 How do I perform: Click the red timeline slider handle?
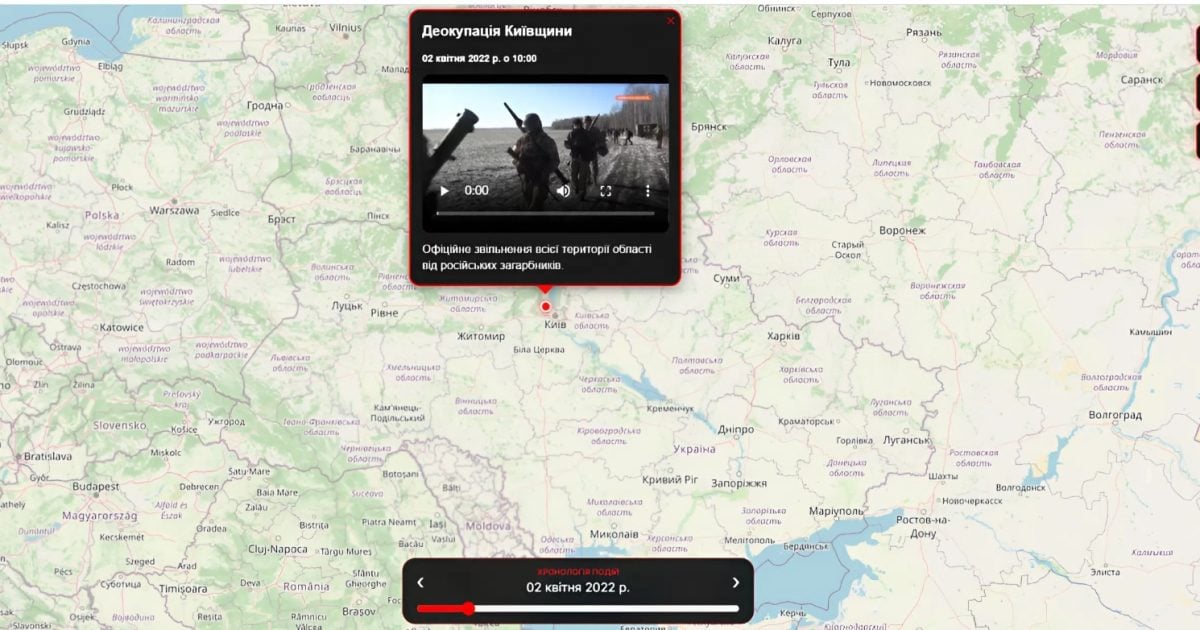pos(468,608)
